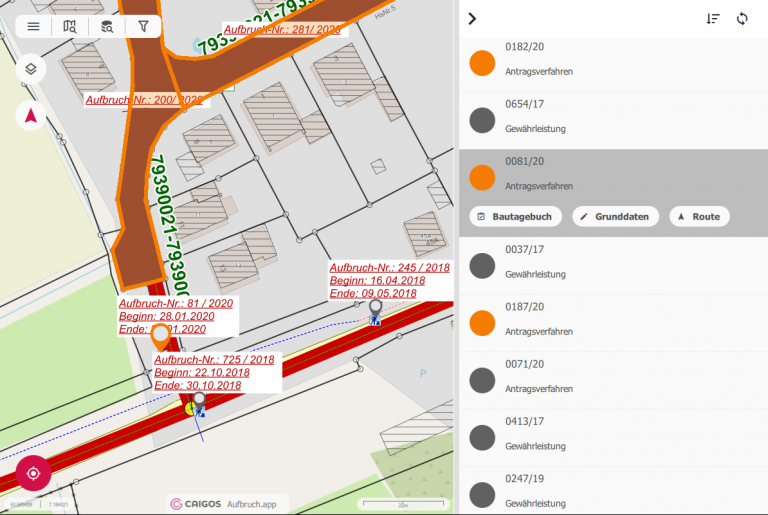Click grey status circle of 0413/17

click(482, 438)
